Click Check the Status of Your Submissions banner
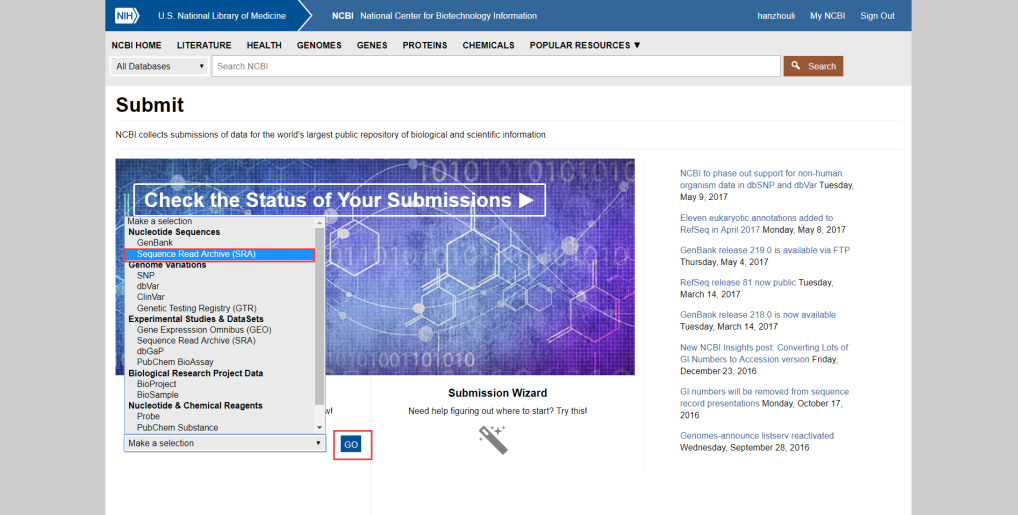This screenshot has width=1018, height=515. click(339, 199)
